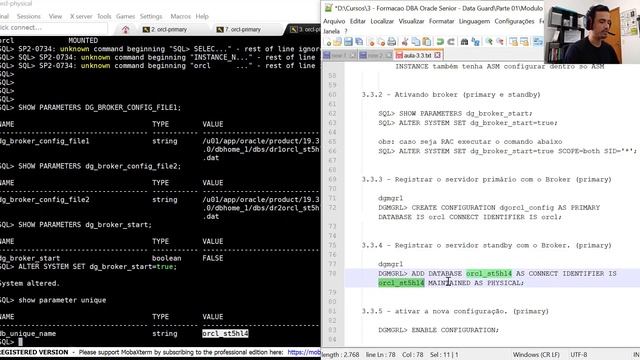Click the Print icon in Notepad++ toolbar

pos(392,42)
